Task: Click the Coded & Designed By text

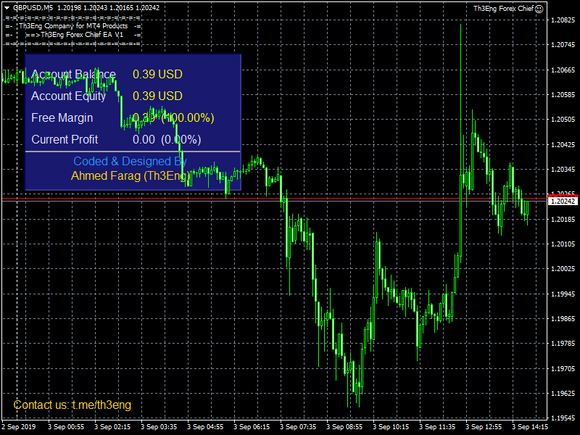Action: (x=130, y=161)
